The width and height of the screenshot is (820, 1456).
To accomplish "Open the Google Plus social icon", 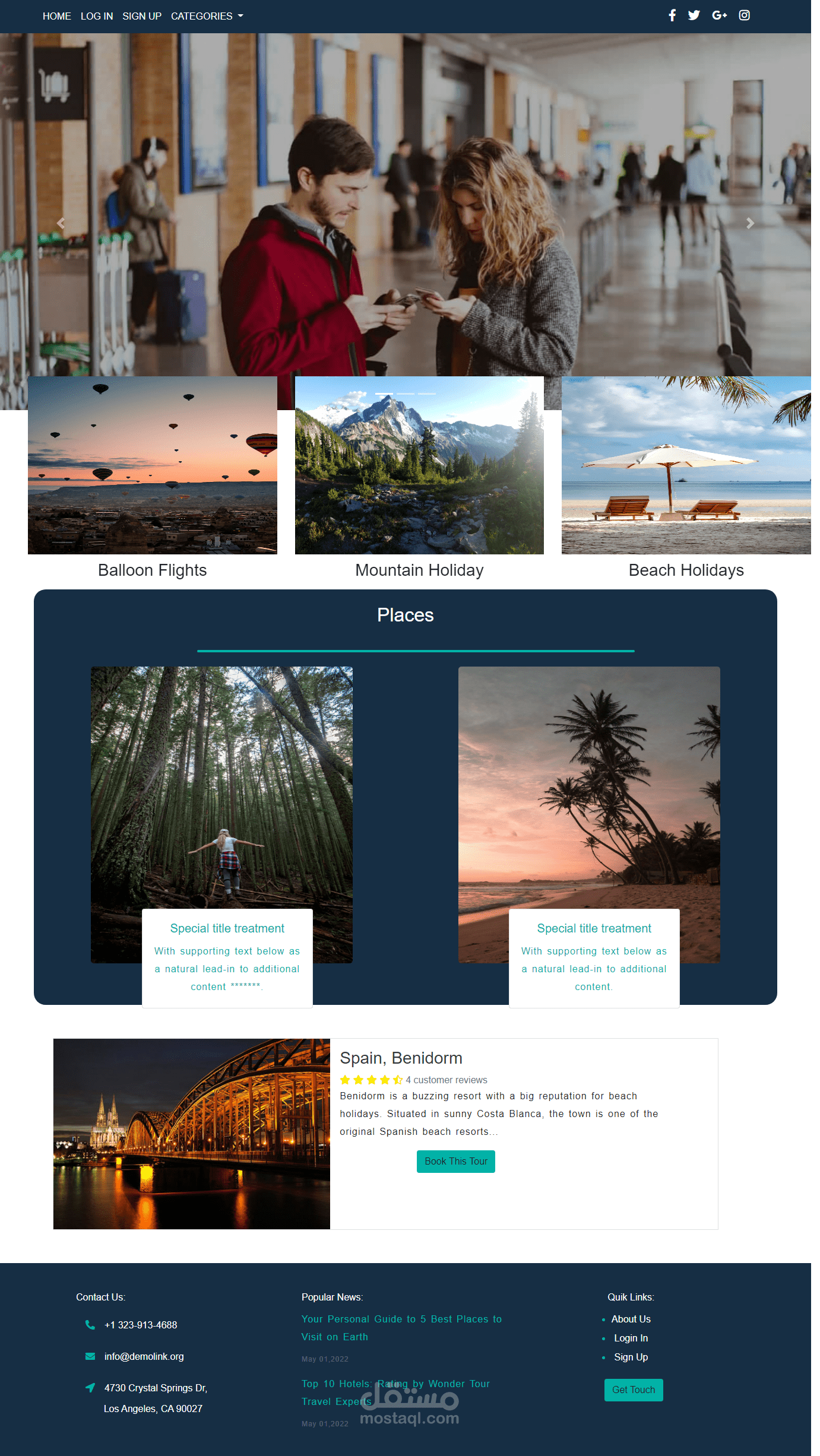I will coord(719,15).
